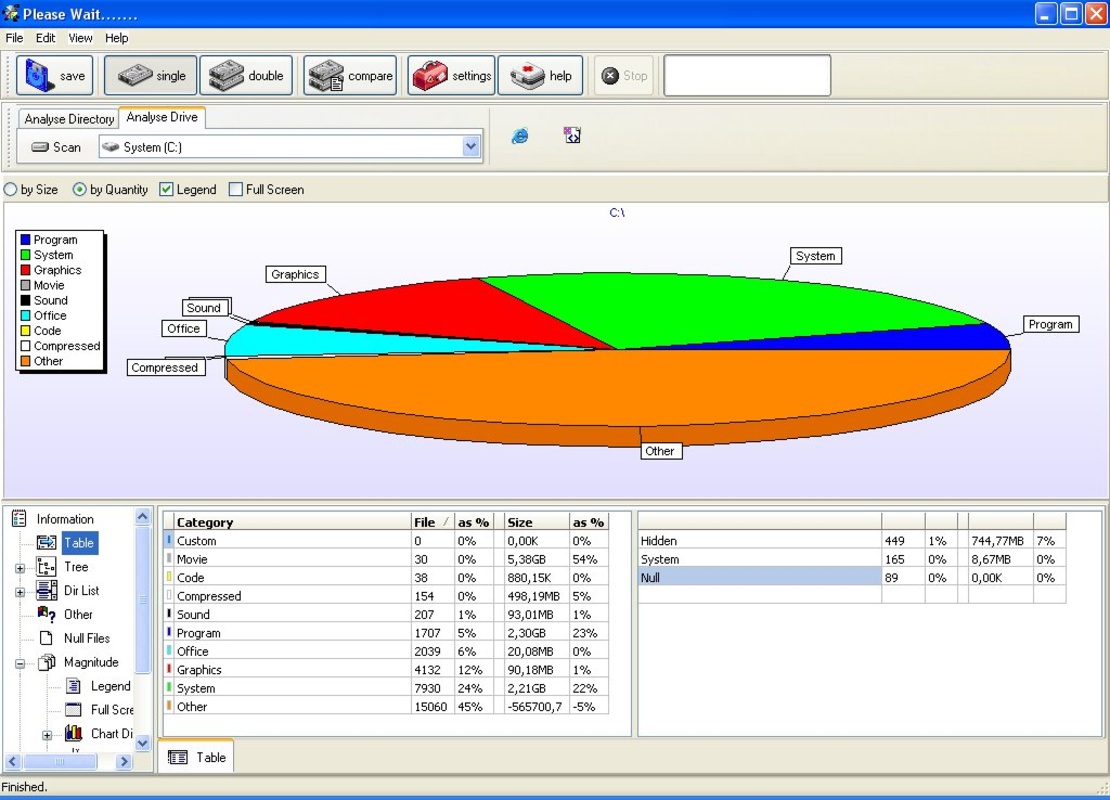The image size is (1110, 800).
Task: Open the View menu
Action: [80, 38]
